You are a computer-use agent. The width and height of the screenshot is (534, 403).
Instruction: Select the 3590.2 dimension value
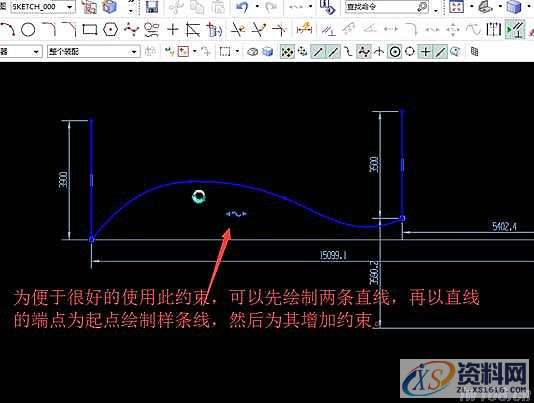point(374,273)
